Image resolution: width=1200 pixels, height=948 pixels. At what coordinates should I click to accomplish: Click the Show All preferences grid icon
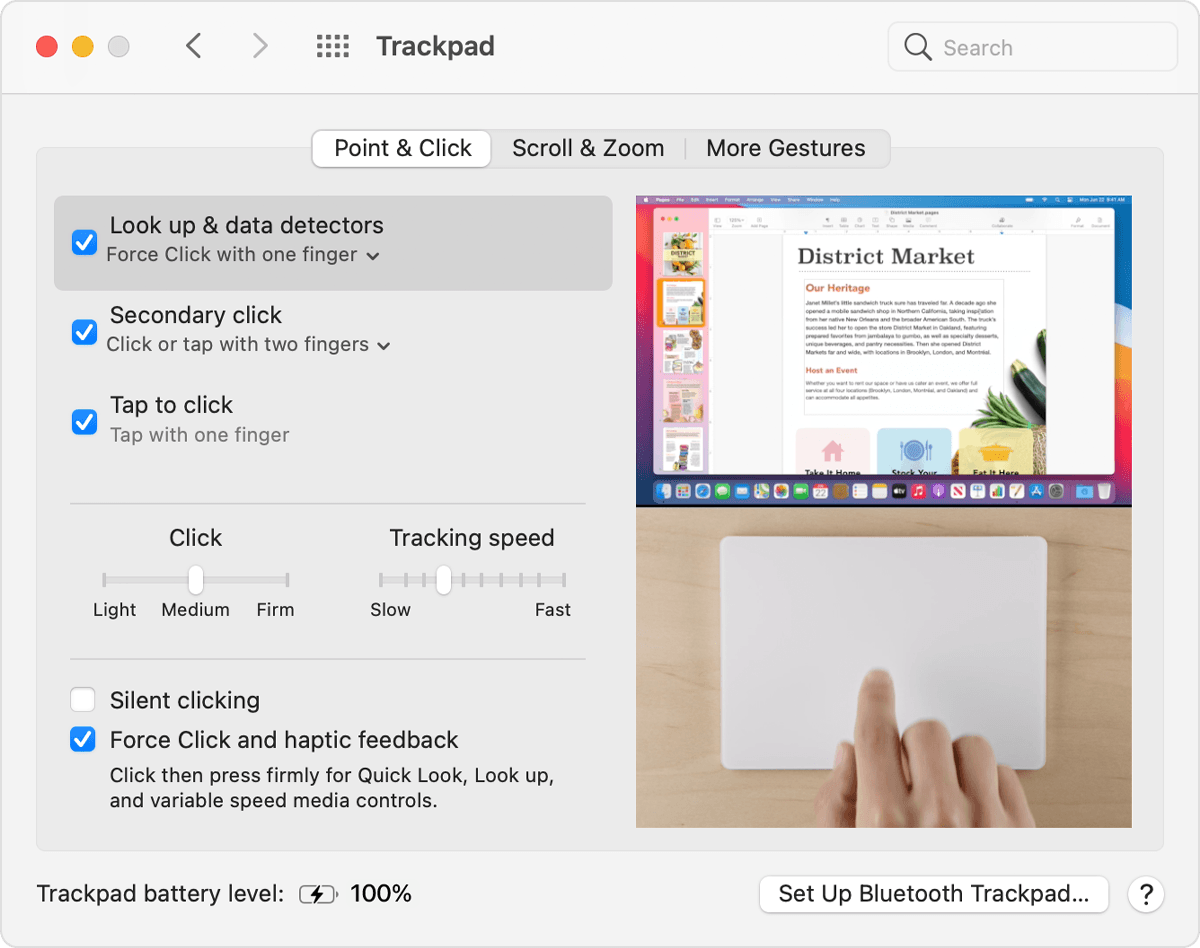(332, 45)
